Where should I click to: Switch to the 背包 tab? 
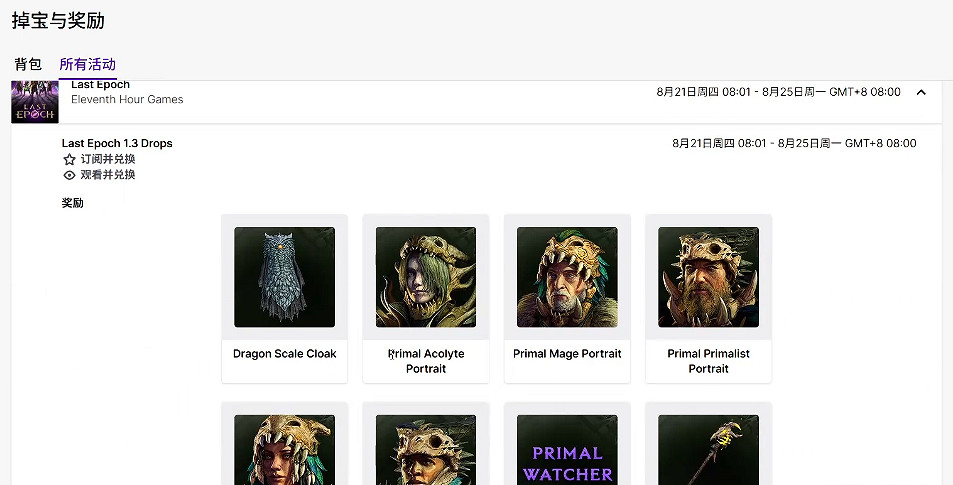[x=28, y=64]
